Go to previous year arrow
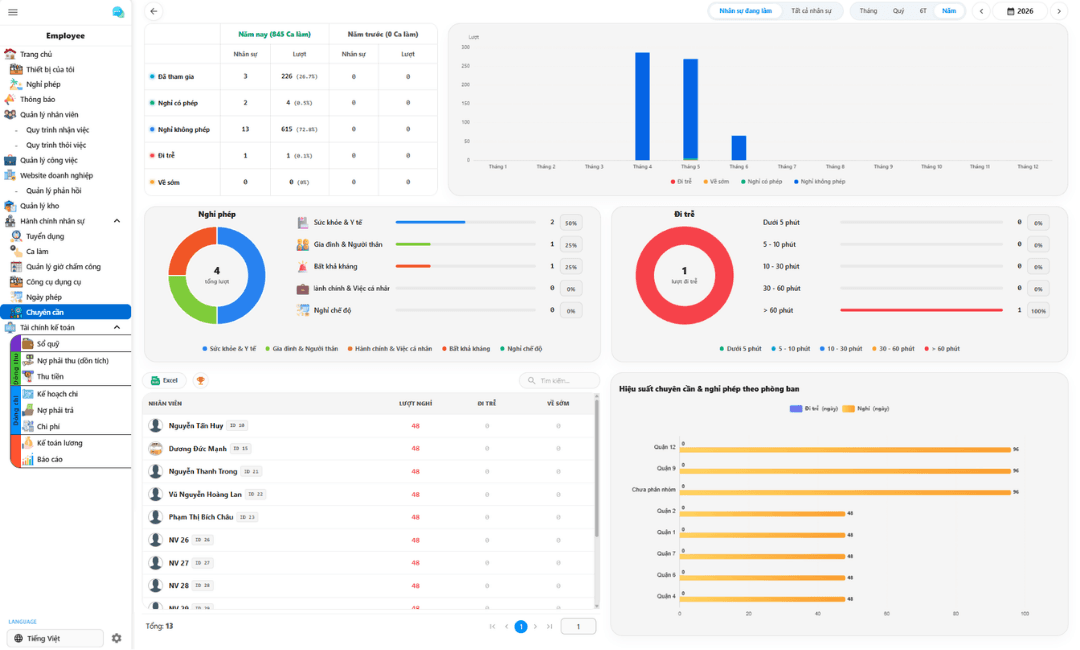The image size is (1080, 650). [982, 11]
